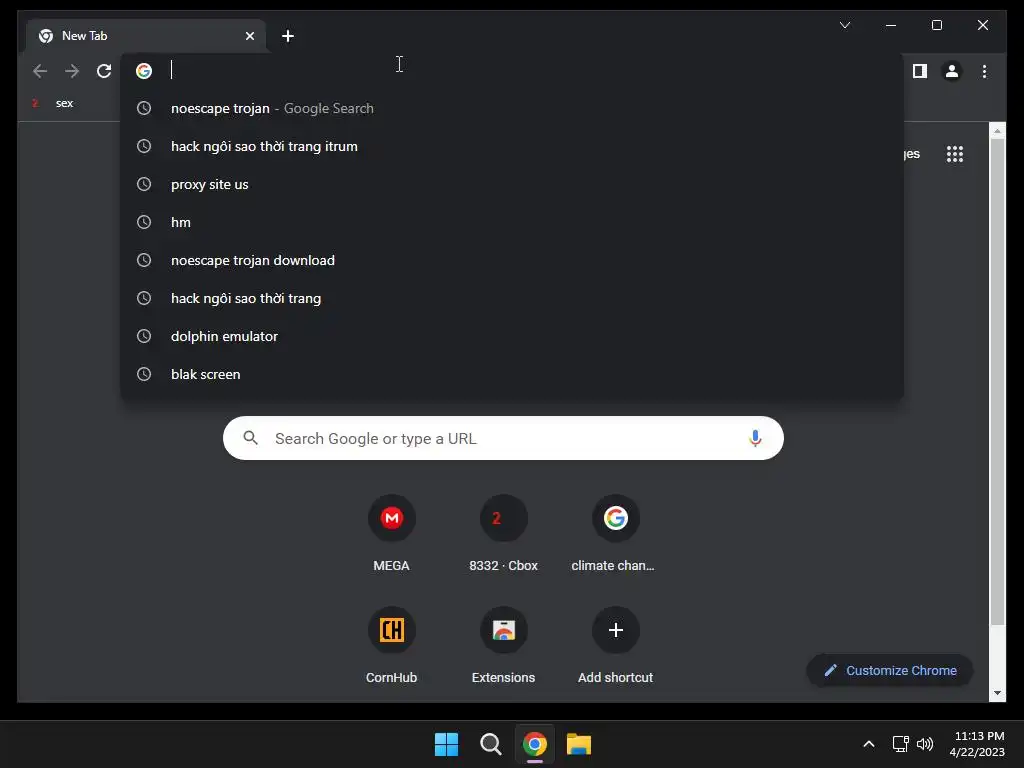Click the Google icon in address bar

tap(144, 71)
